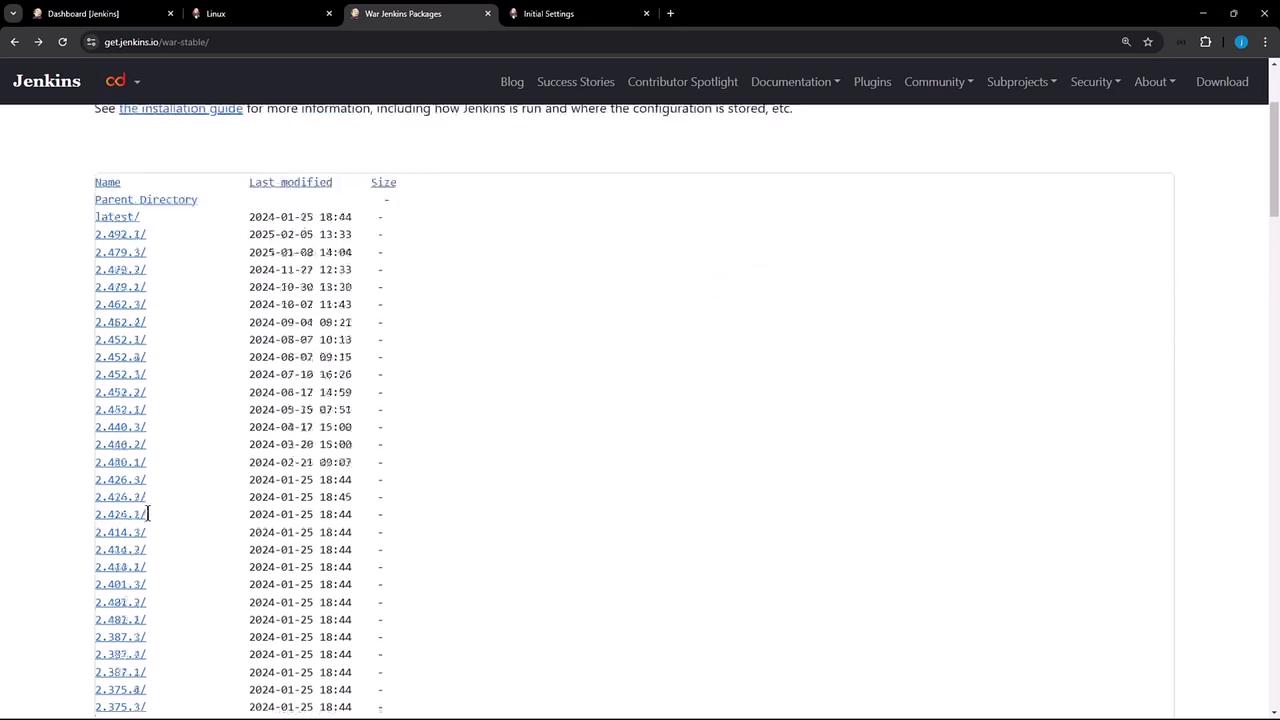This screenshot has width=1280, height=720.
Task: Open the 2.440.2/ version folder
Action: pyautogui.click(x=120, y=444)
